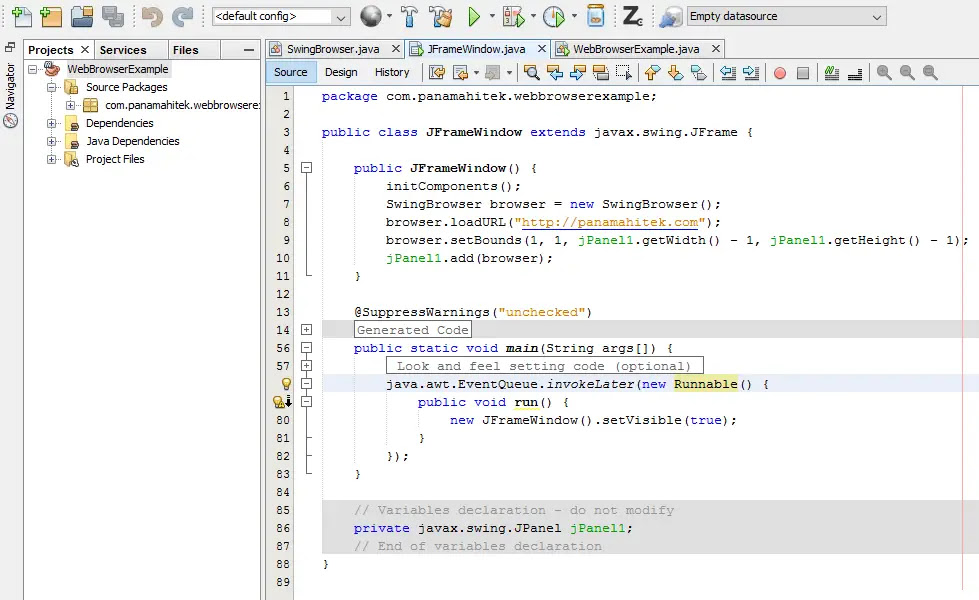This screenshot has height=600, width=979.
Task: Click the globe browser icon
Action: click(x=370, y=16)
